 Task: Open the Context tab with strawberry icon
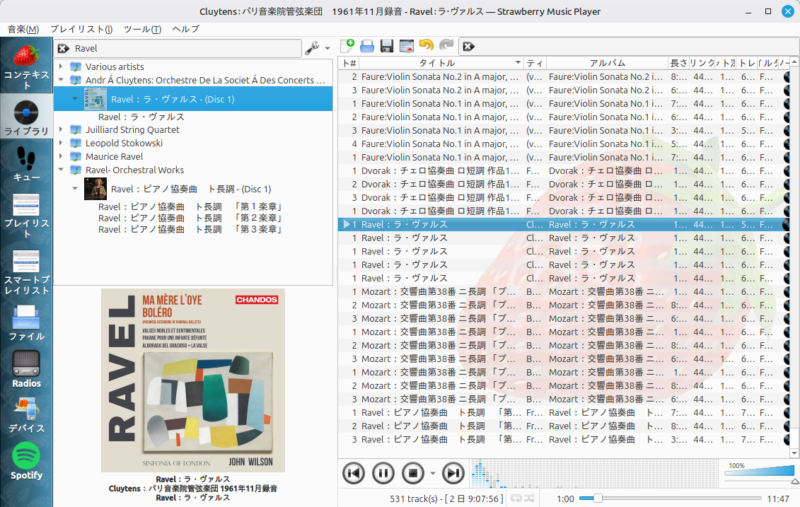26,63
